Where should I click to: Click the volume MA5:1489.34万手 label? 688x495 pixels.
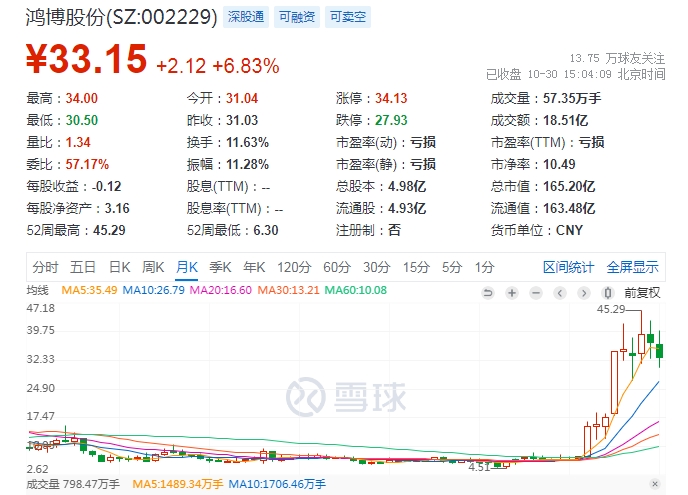178,484
